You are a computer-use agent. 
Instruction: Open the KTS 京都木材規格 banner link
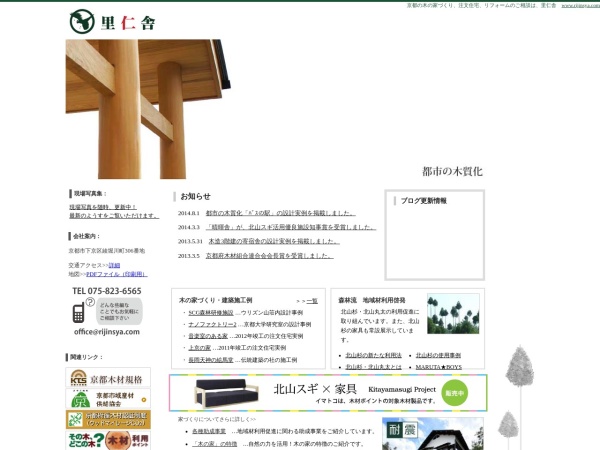[108, 378]
